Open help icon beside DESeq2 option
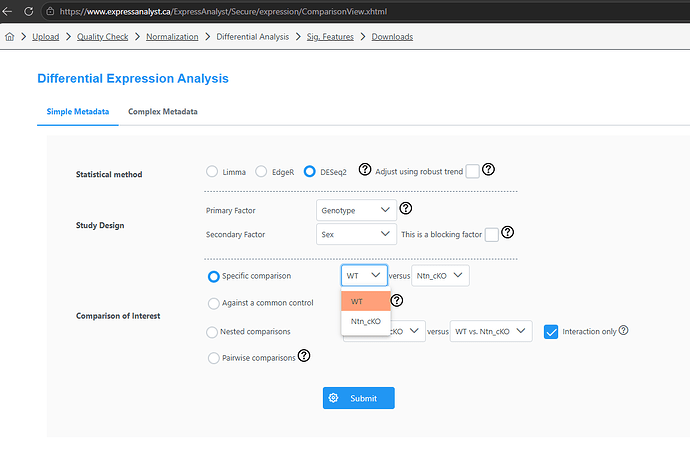 coord(365,169)
